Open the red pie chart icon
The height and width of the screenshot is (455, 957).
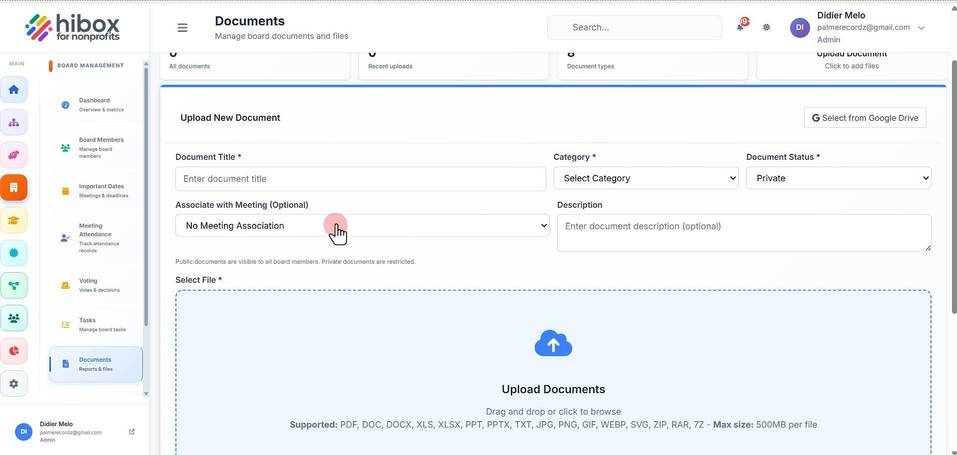(13, 351)
